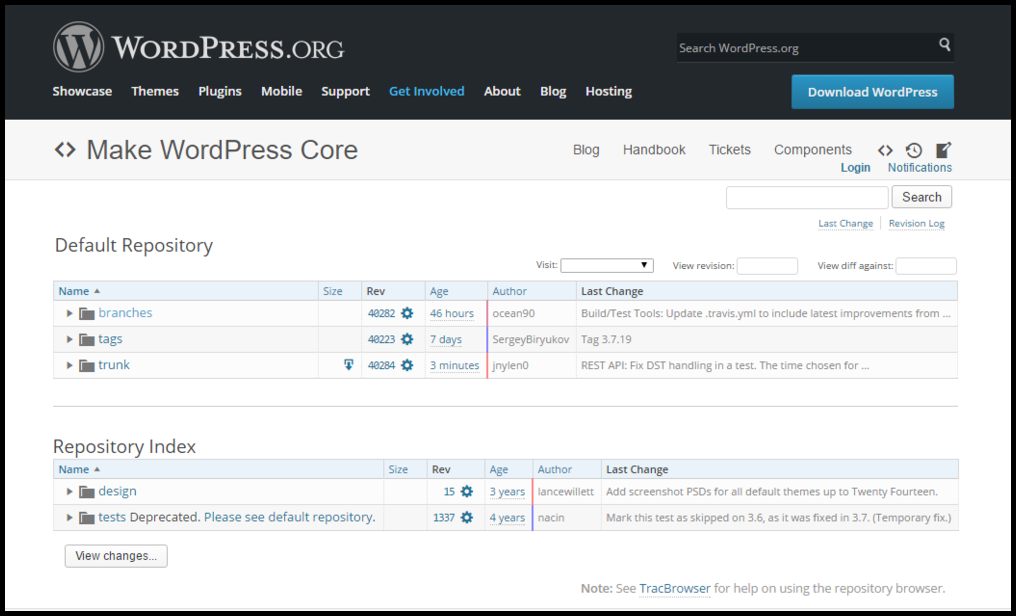Click the folder icon for tests

pyautogui.click(x=87, y=518)
